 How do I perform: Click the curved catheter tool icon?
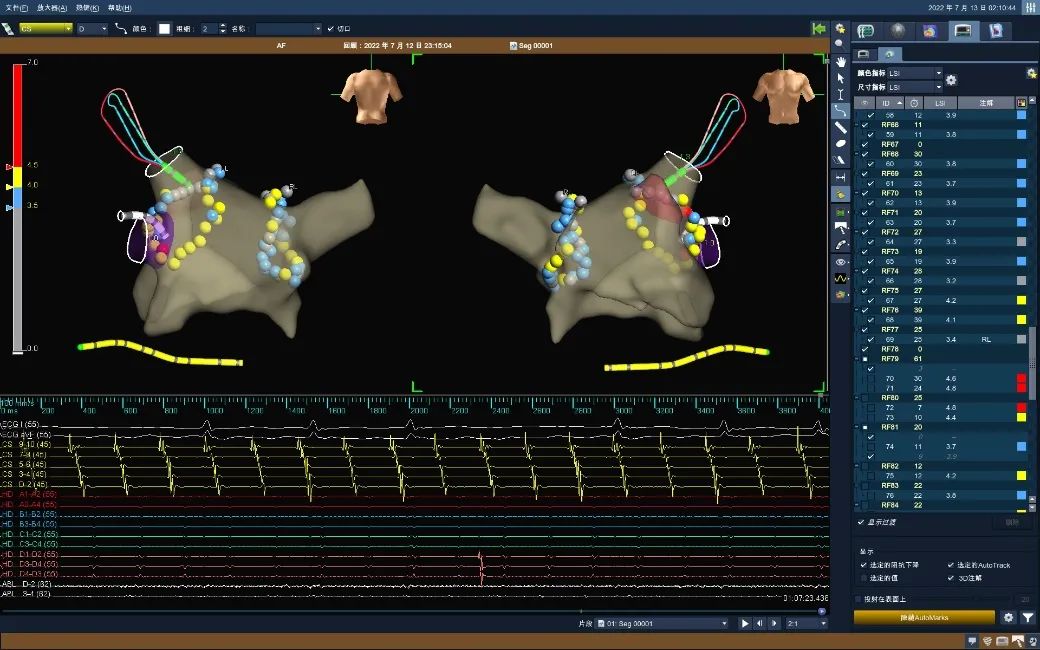(840, 245)
